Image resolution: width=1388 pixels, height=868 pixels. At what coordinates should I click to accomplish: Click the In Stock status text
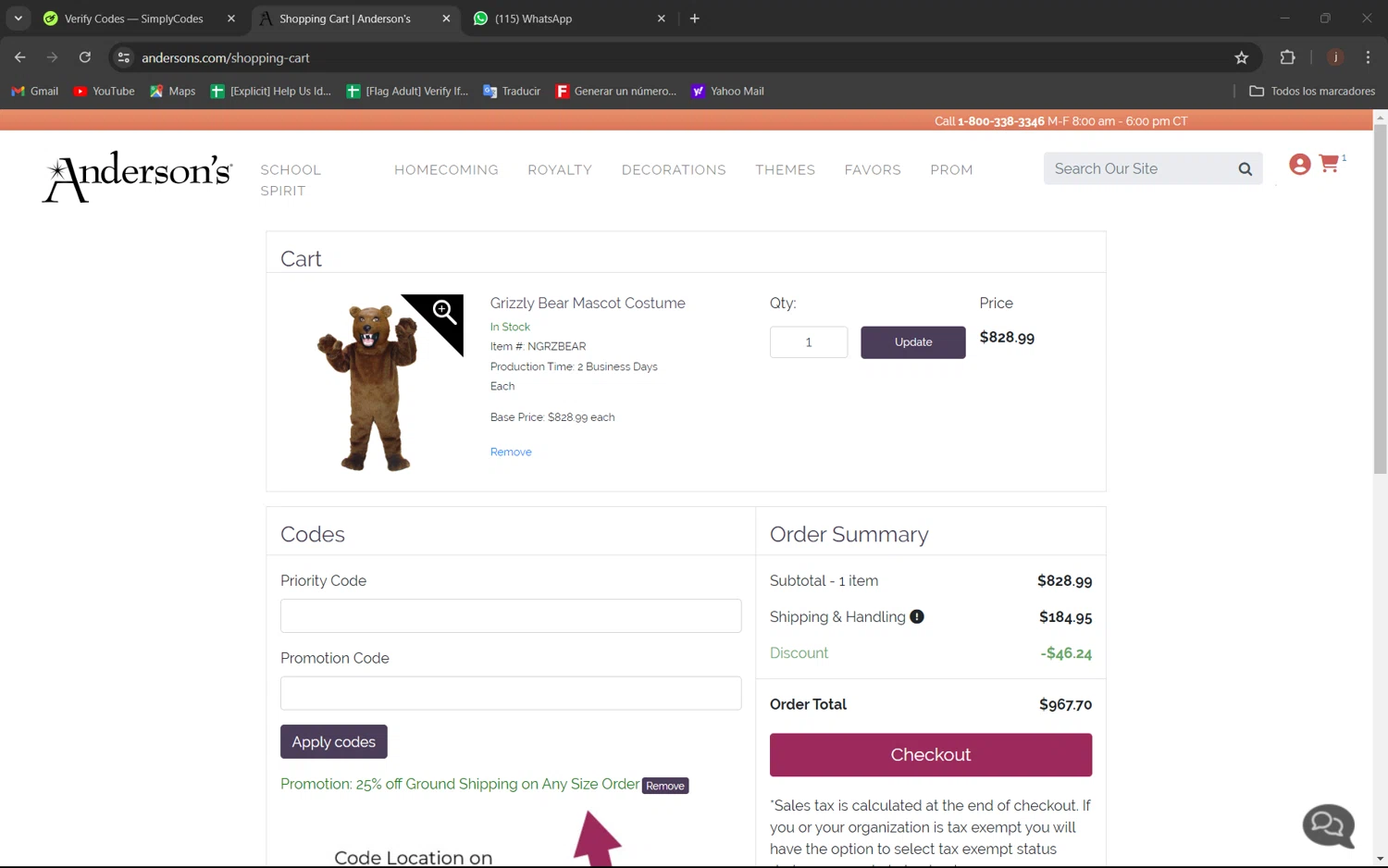point(510,327)
